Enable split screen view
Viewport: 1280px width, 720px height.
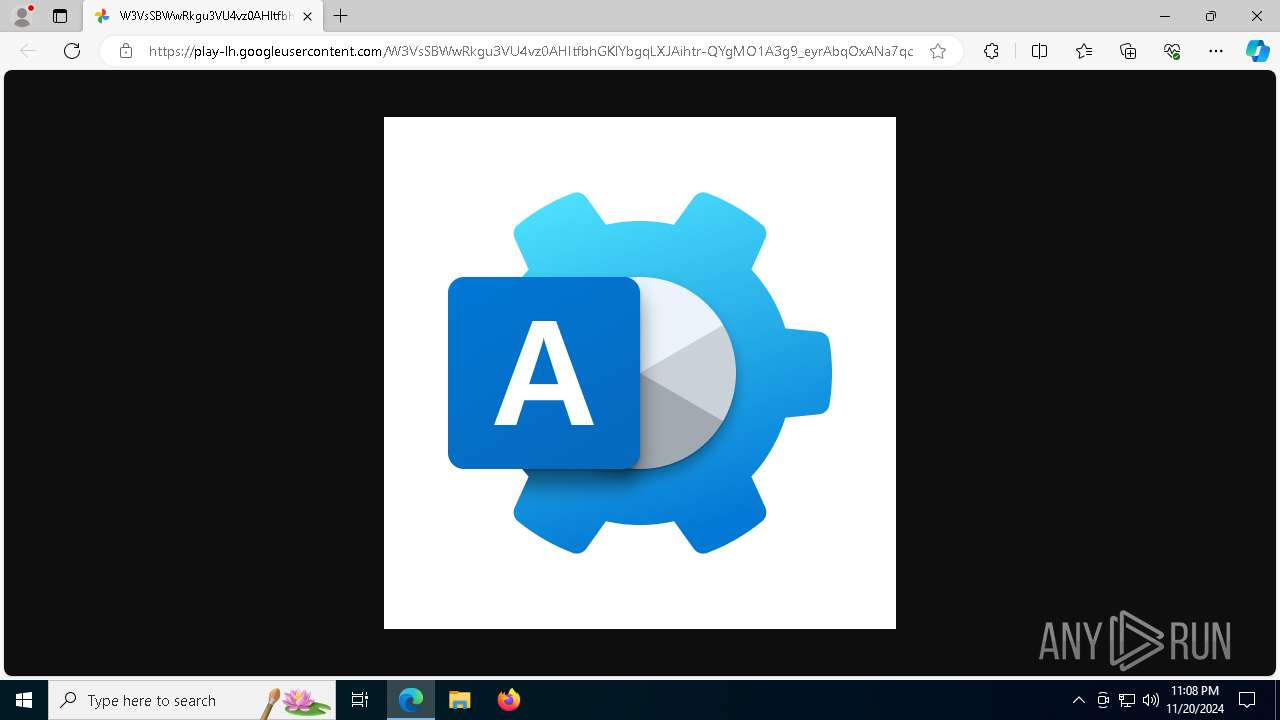click(x=1039, y=51)
